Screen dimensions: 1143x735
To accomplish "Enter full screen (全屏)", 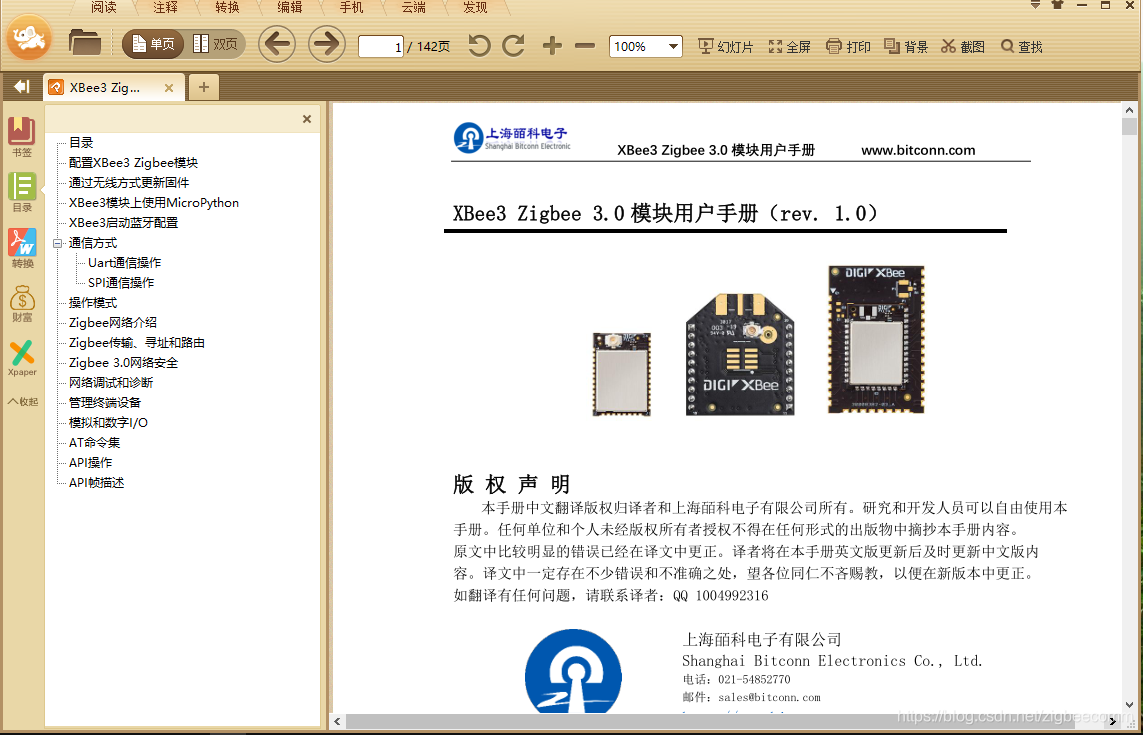I will pos(789,47).
